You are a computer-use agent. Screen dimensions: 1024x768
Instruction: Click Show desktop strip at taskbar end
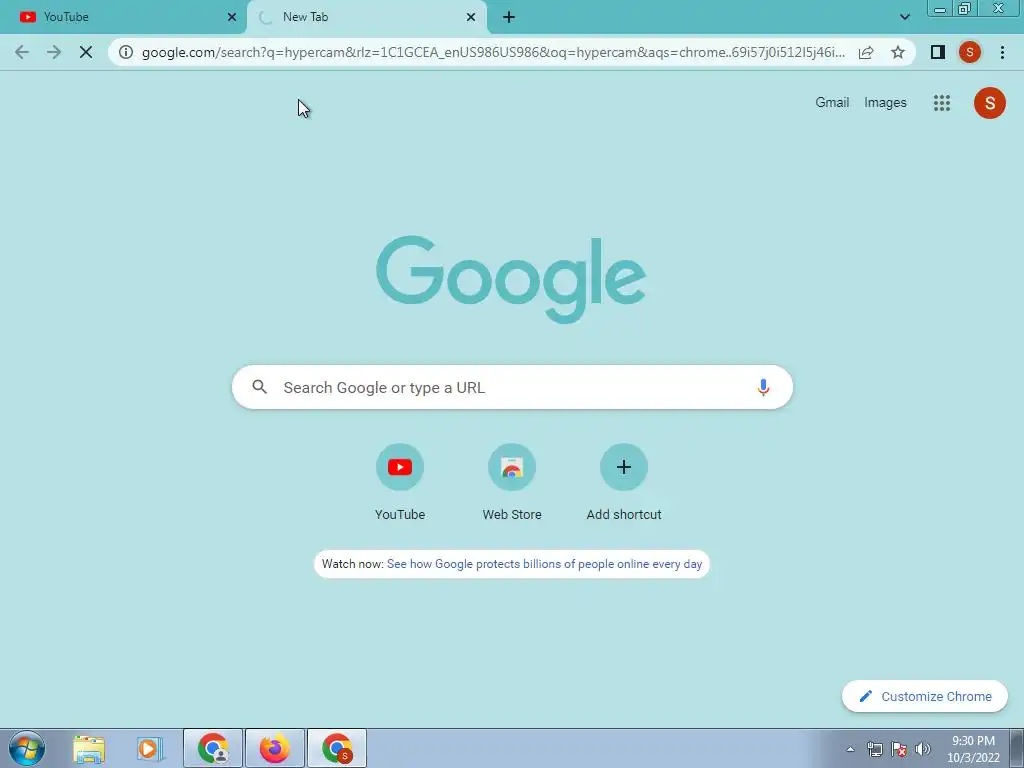coord(1017,748)
